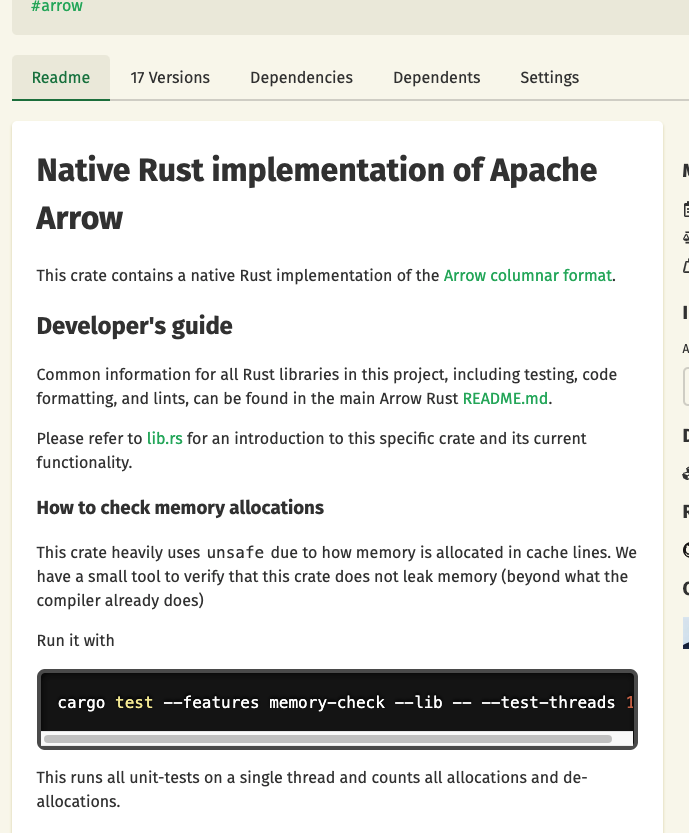Go to the Settings tab
Image resolution: width=689 pixels, height=833 pixels.
pyautogui.click(x=549, y=78)
